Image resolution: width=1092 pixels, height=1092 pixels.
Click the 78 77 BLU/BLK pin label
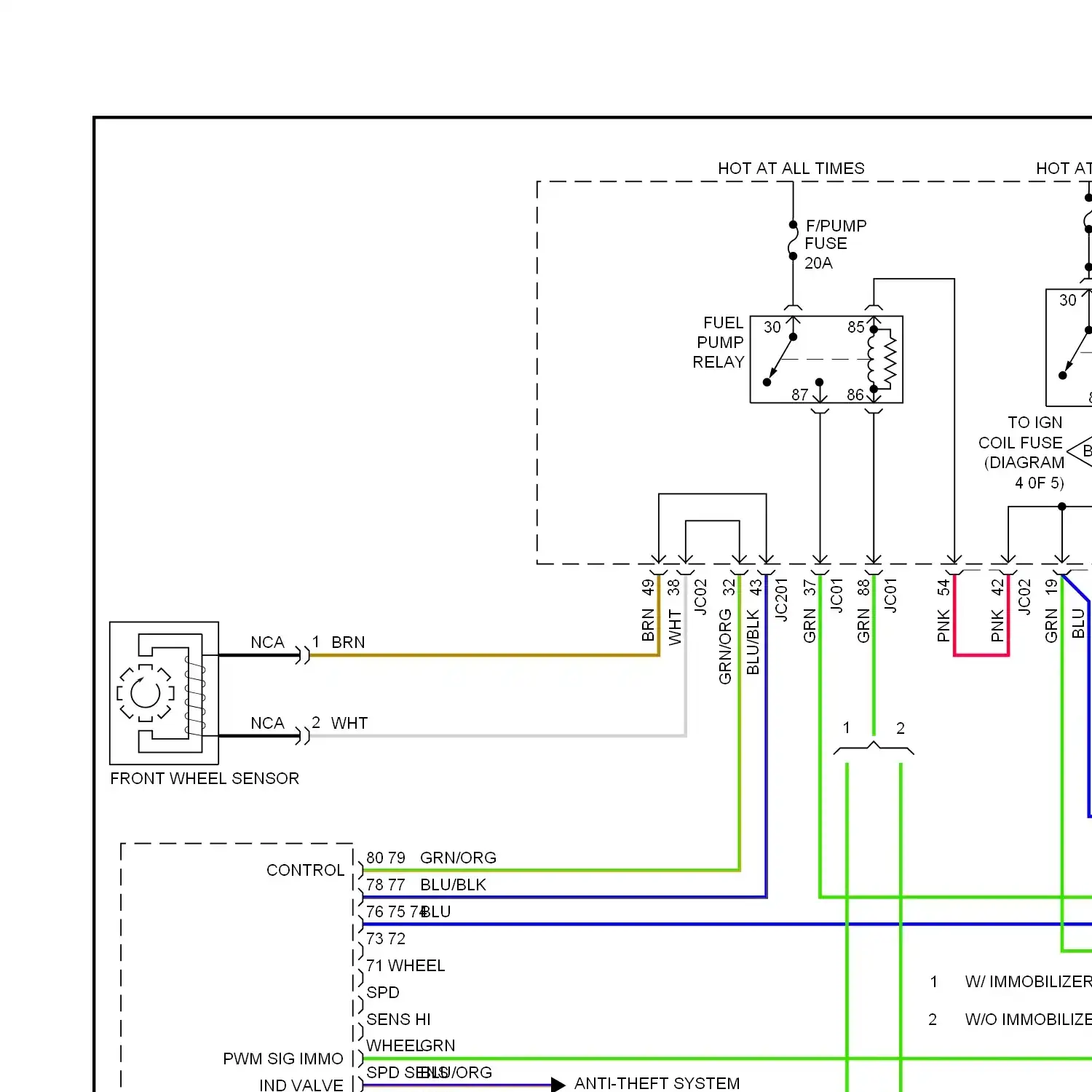tap(426, 885)
